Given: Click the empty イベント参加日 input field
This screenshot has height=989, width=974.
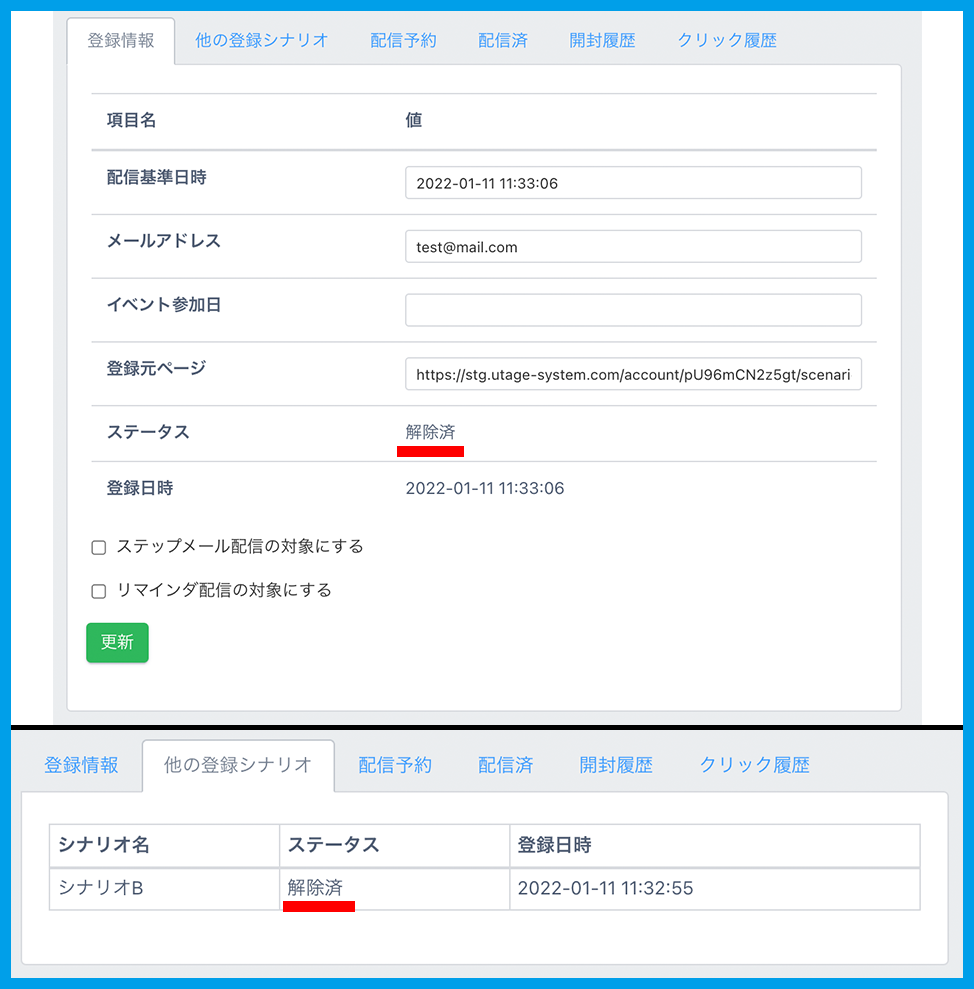Looking at the screenshot, I should click(633, 310).
